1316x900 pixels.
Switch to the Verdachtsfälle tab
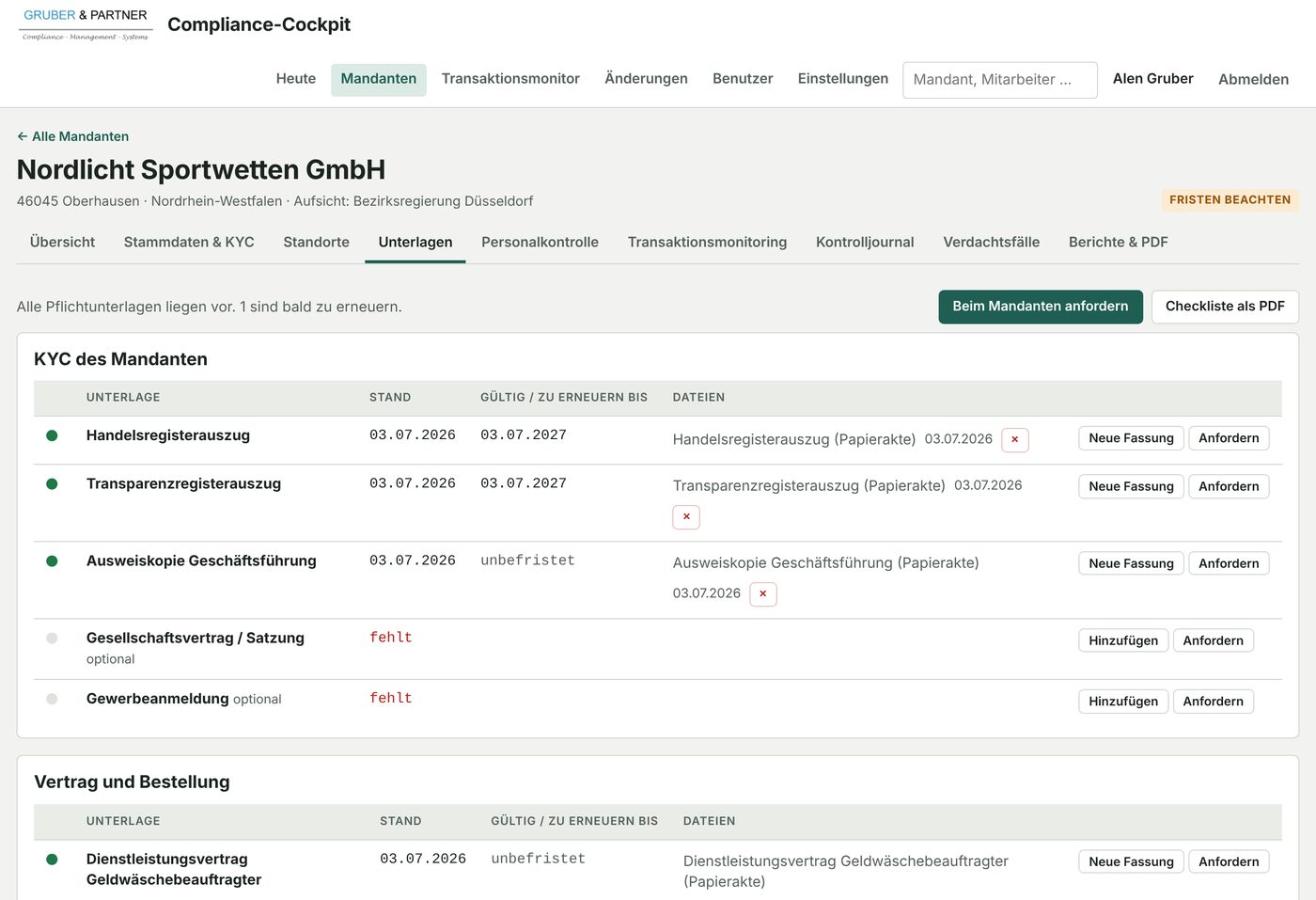991,243
